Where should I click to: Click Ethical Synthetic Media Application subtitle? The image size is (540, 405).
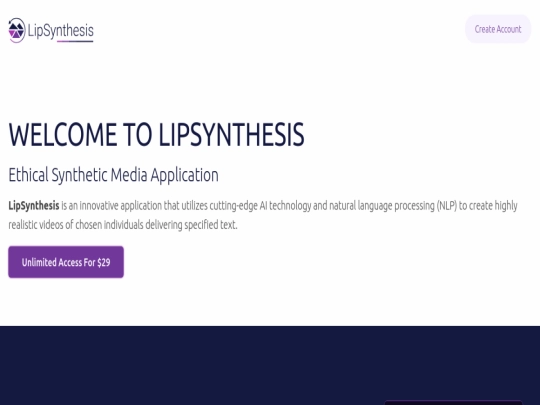pyautogui.click(x=113, y=175)
